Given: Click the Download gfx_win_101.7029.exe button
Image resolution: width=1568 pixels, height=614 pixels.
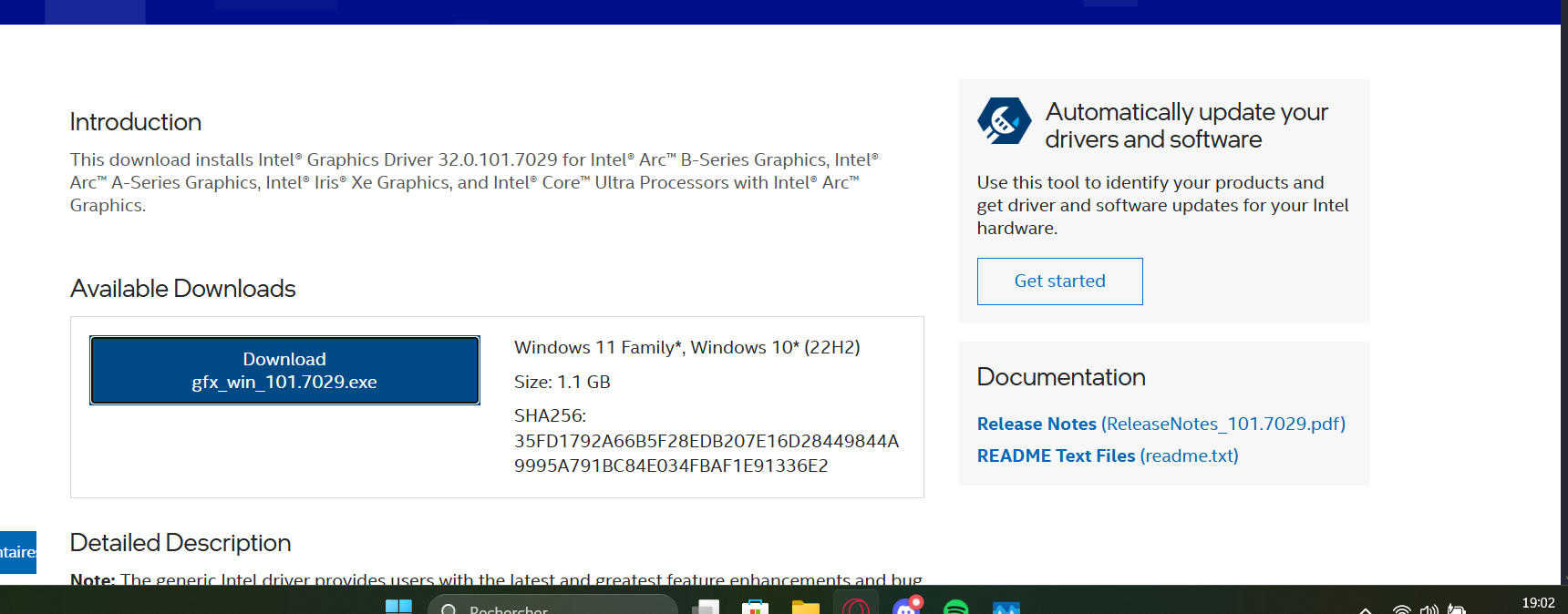Looking at the screenshot, I should click(284, 370).
